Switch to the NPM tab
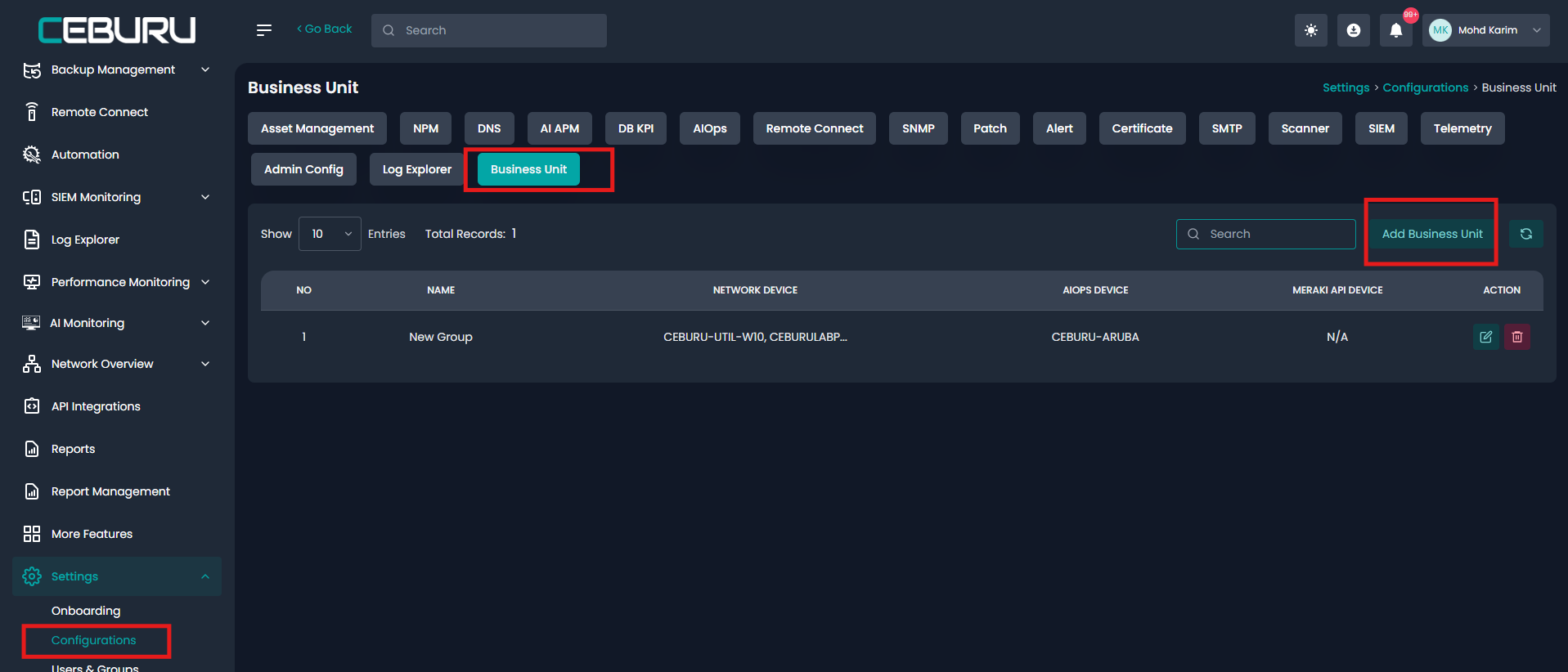Screen dimensions: 1568x672 (425, 128)
